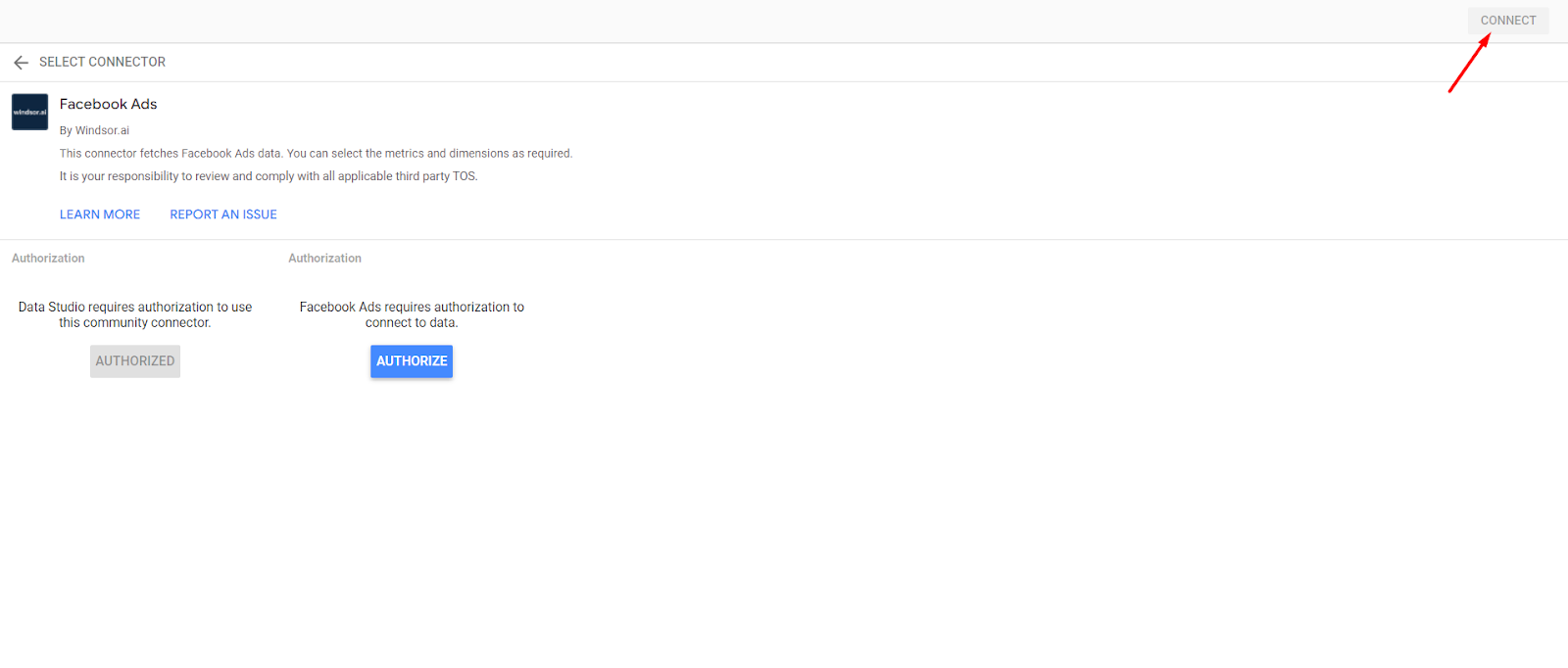
Task: Click the Data Studio requires authorization message
Action: [x=135, y=314]
